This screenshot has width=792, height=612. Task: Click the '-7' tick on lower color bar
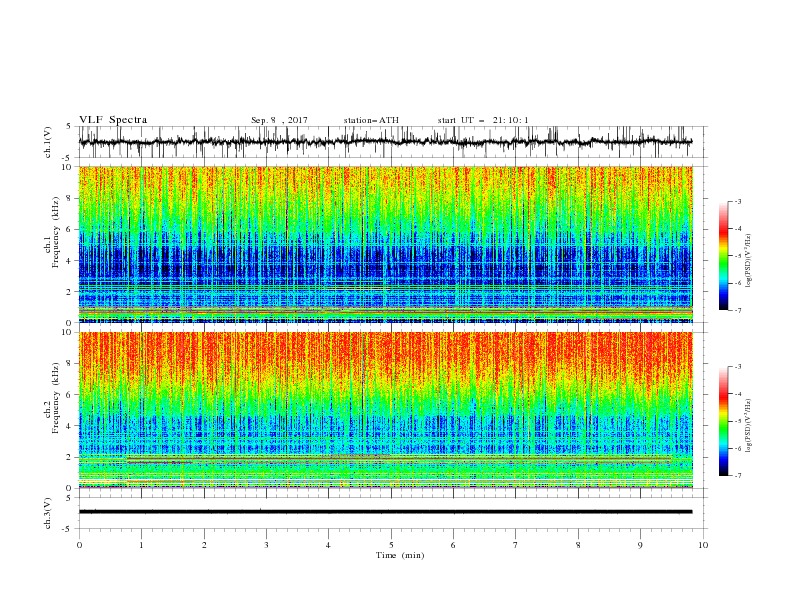click(737, 476)
